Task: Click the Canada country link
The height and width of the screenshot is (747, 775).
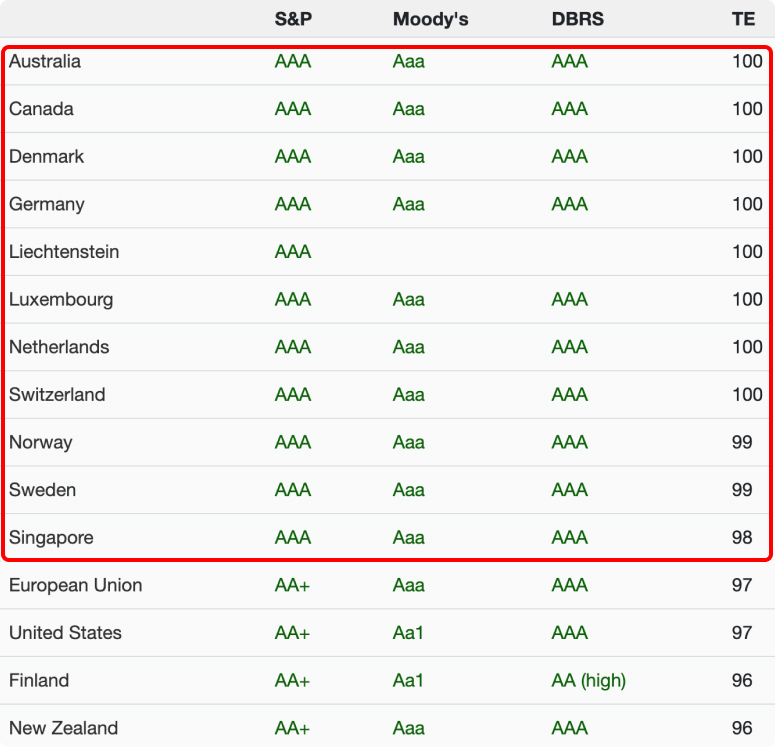Action: point(41,109)
